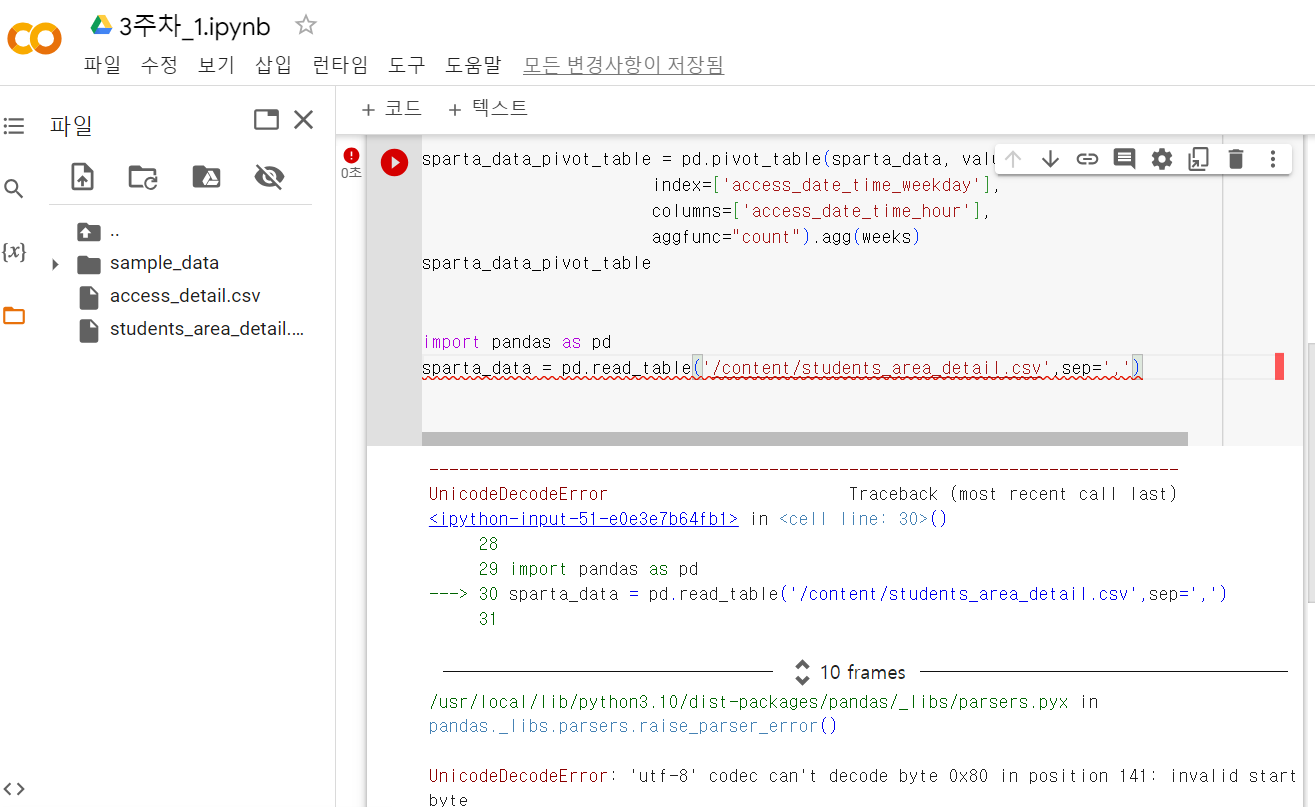Click the 파일 panel title text

[x=71, y=125]
